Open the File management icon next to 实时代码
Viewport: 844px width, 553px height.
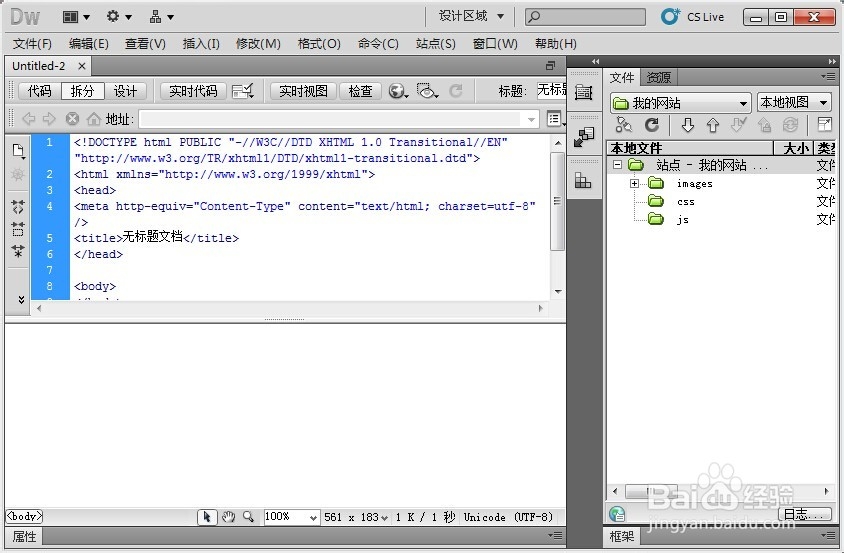(242, 91)
